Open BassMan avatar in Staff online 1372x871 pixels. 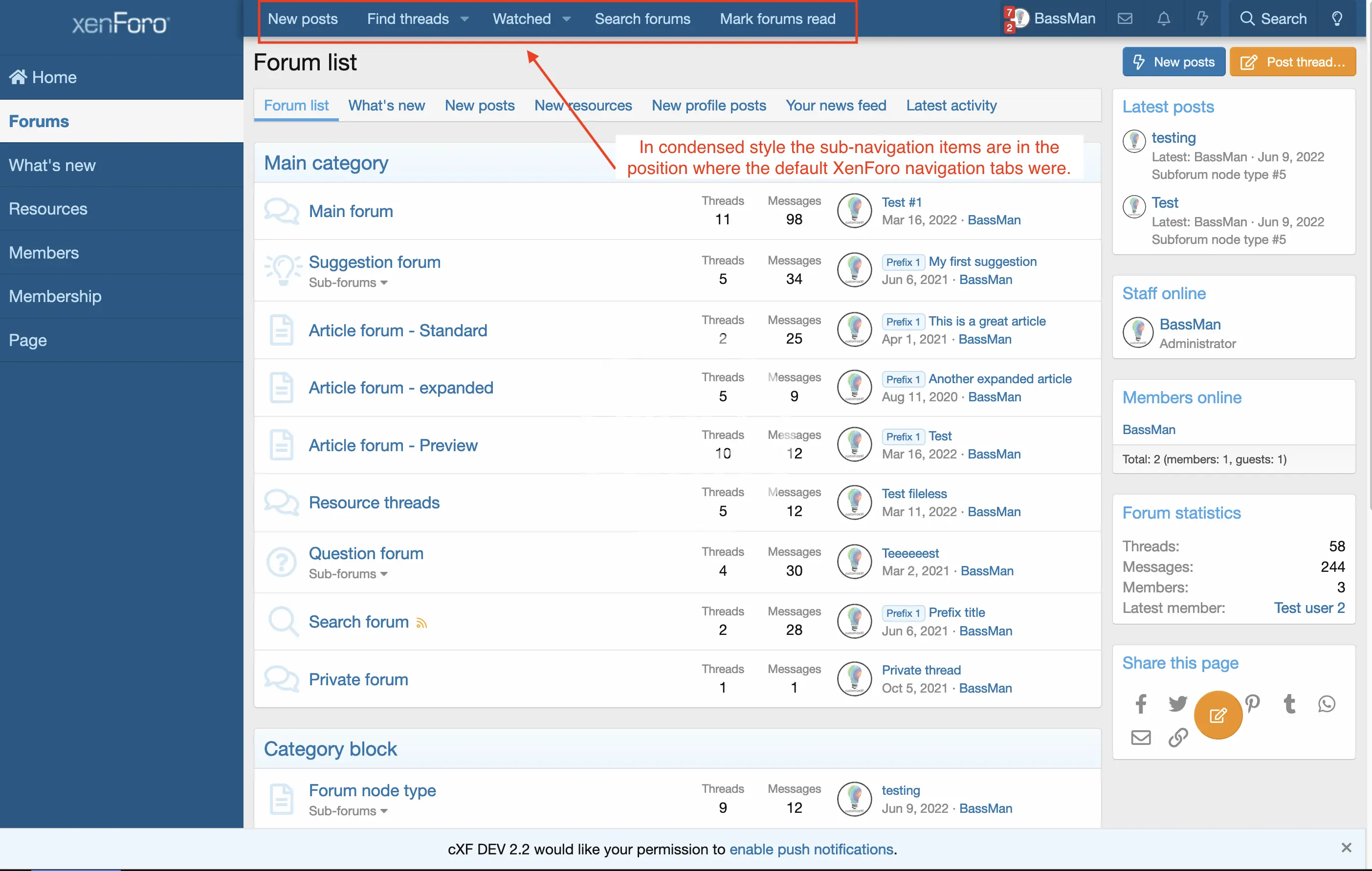(x=1138, y=333)
